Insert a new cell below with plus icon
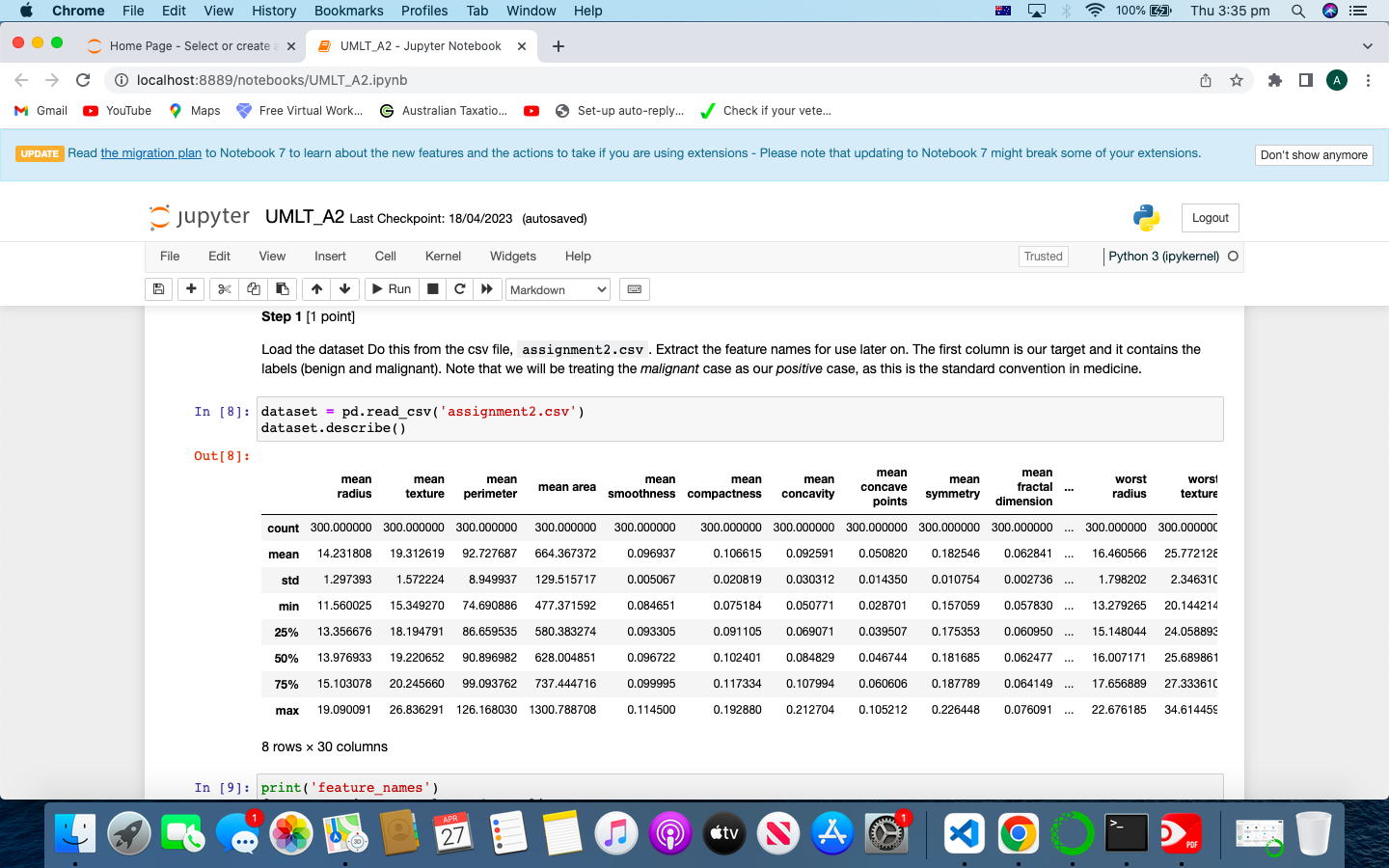The height and width of the screenshot is (868, 1389). click(190, 289)
